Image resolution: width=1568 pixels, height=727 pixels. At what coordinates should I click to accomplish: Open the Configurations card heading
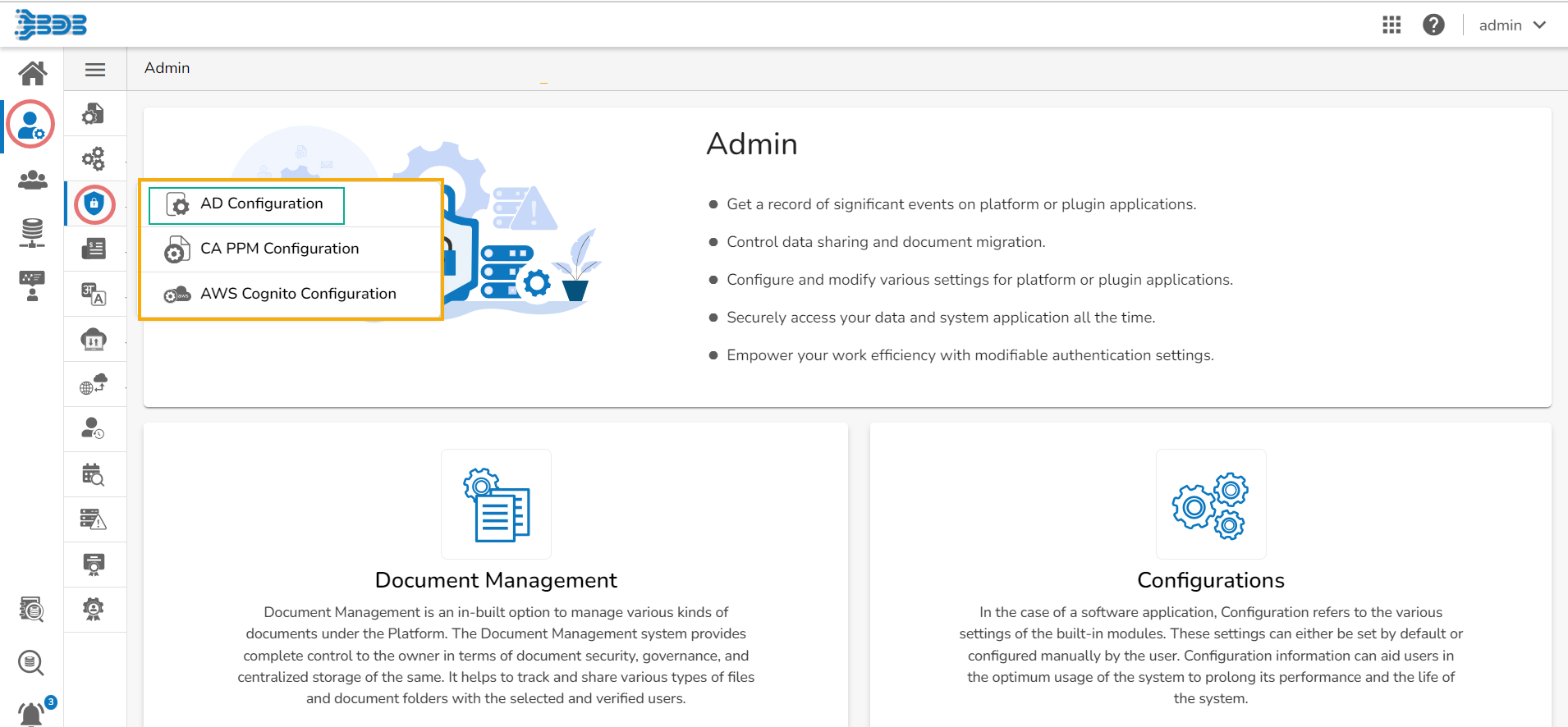(x=1211, y=580)
